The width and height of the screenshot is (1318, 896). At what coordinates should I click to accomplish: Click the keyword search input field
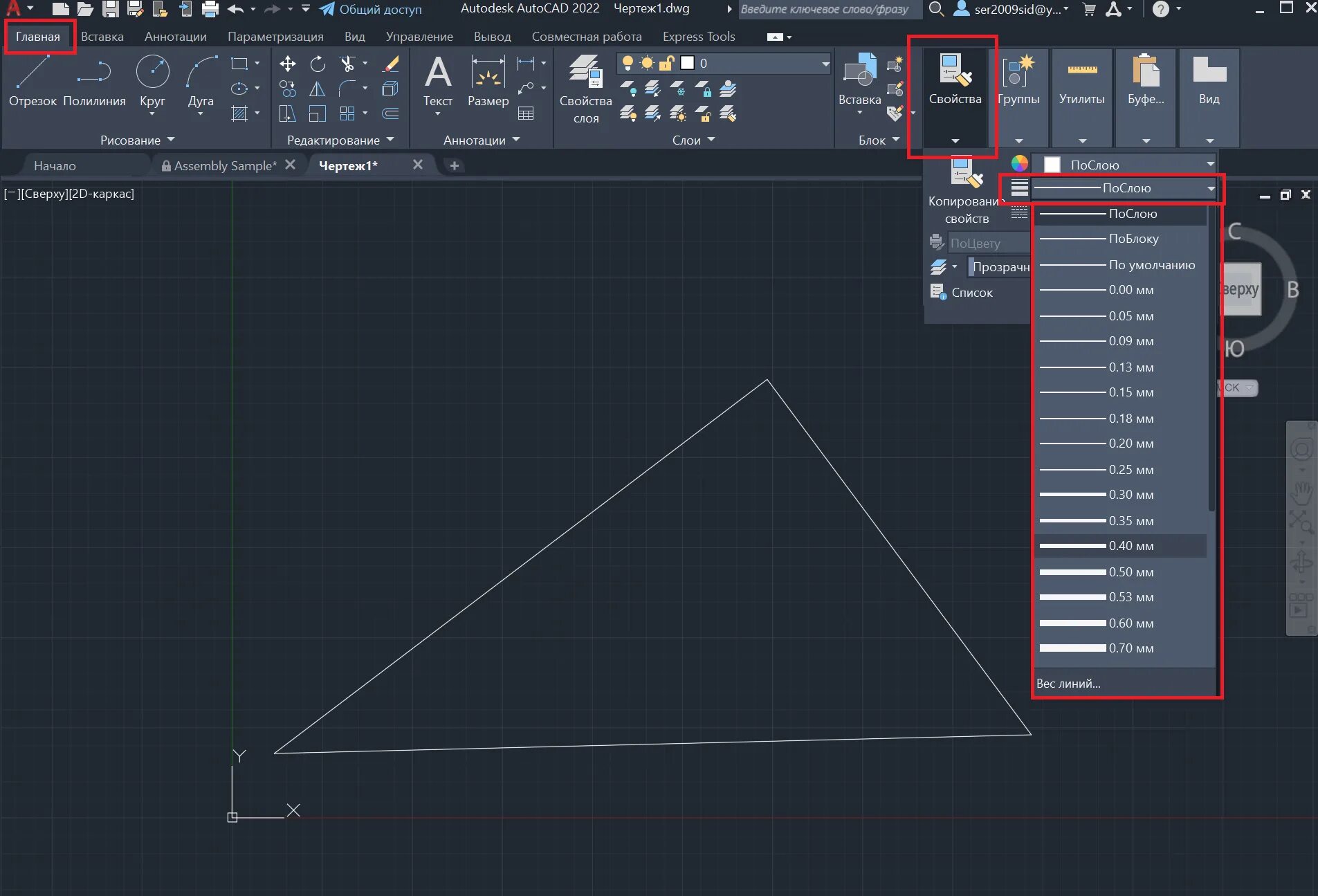[x=829, y=9]
